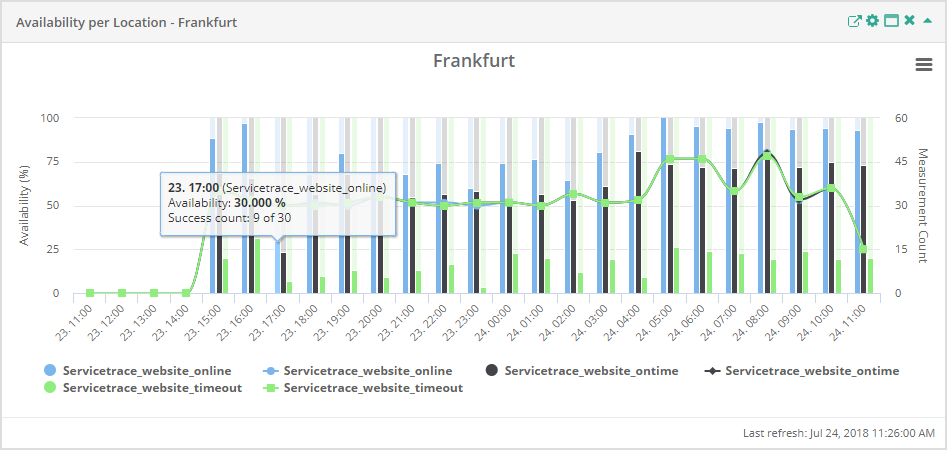Click the green timeout bar at 24. 05:00
Viewport: 947px width, 450px height.
coord(676,271)
